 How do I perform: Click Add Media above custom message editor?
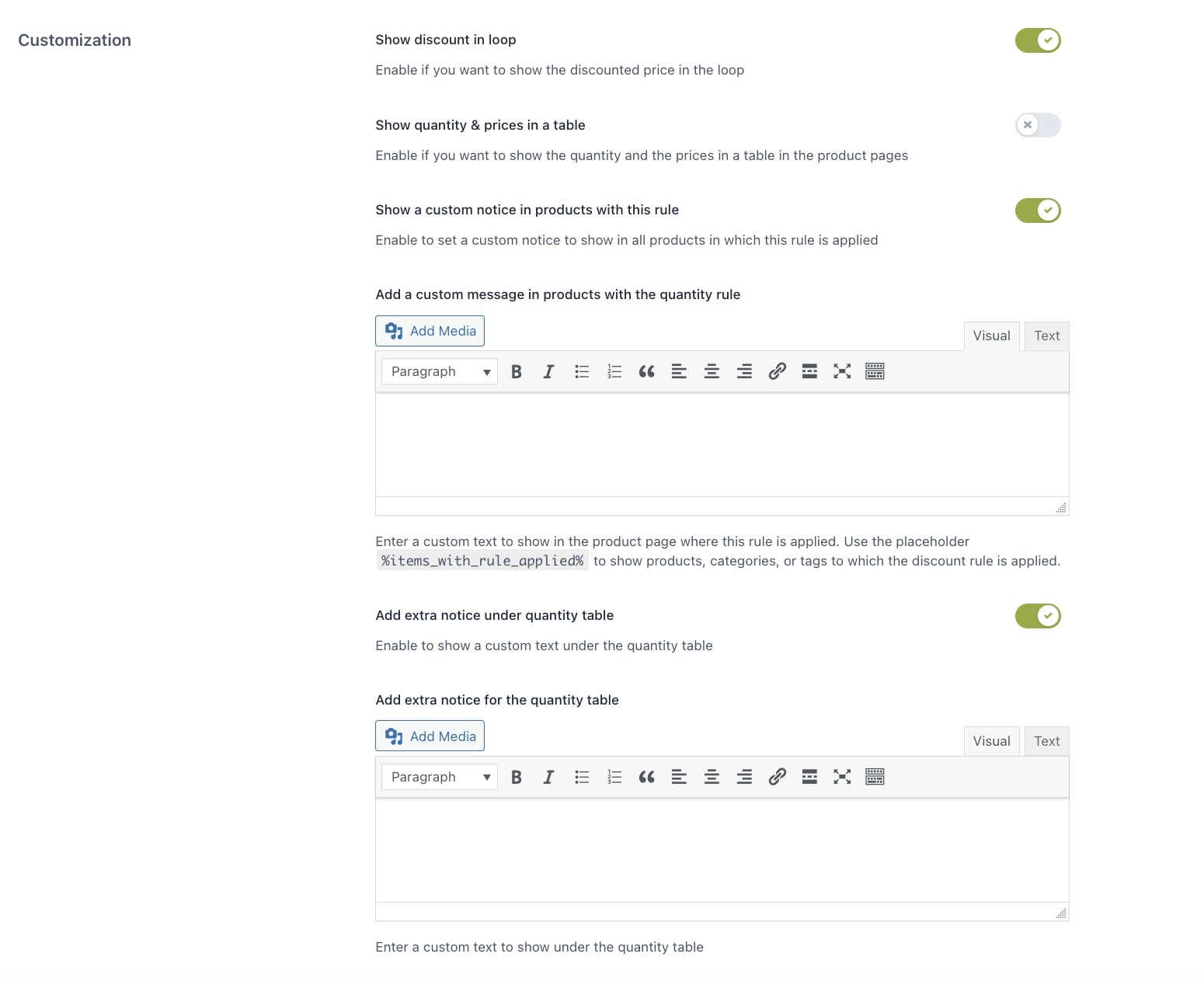pos(430,331)
